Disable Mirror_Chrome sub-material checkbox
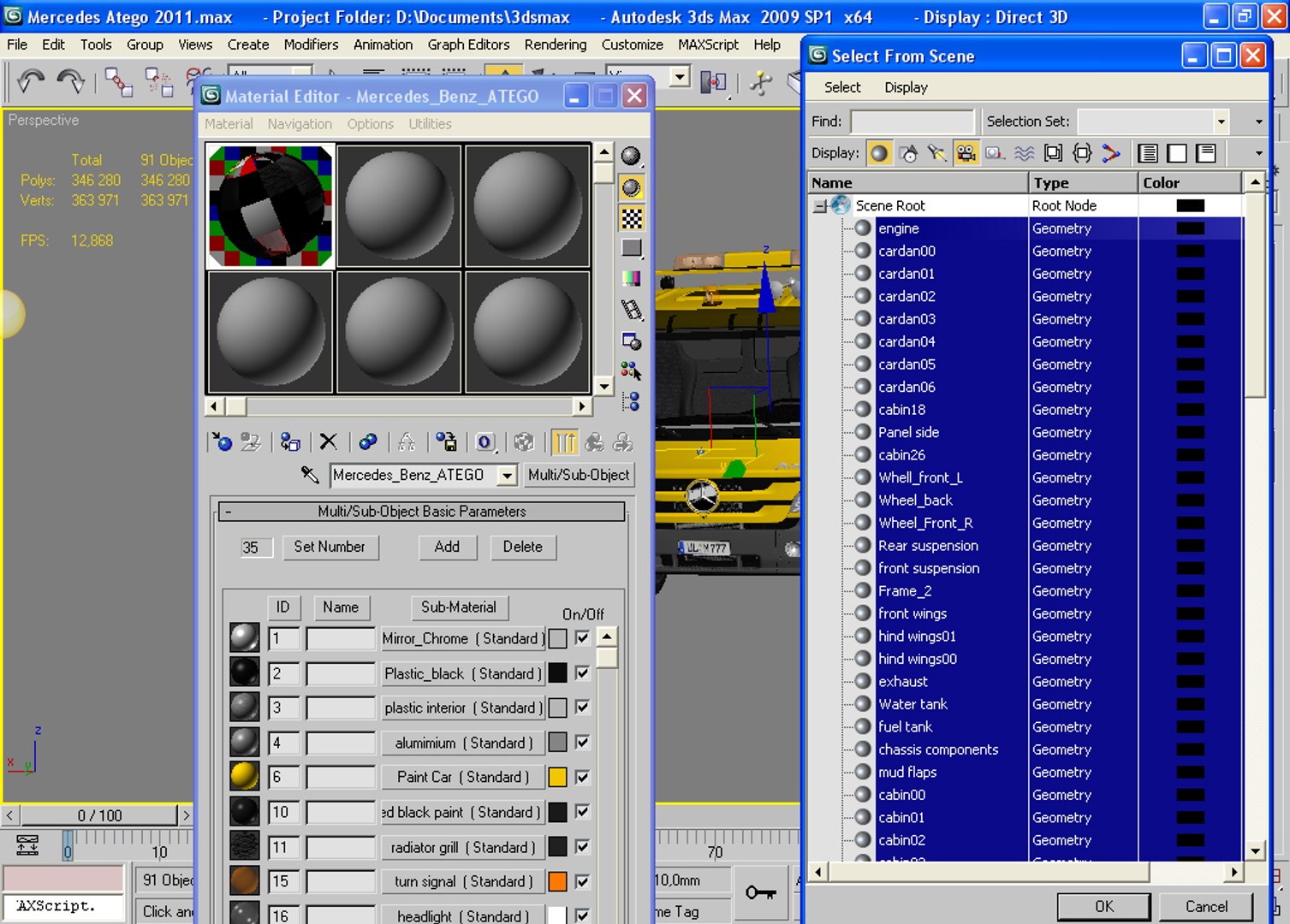1290x924 pixels. pyautogui.click(x=582, y=638)
